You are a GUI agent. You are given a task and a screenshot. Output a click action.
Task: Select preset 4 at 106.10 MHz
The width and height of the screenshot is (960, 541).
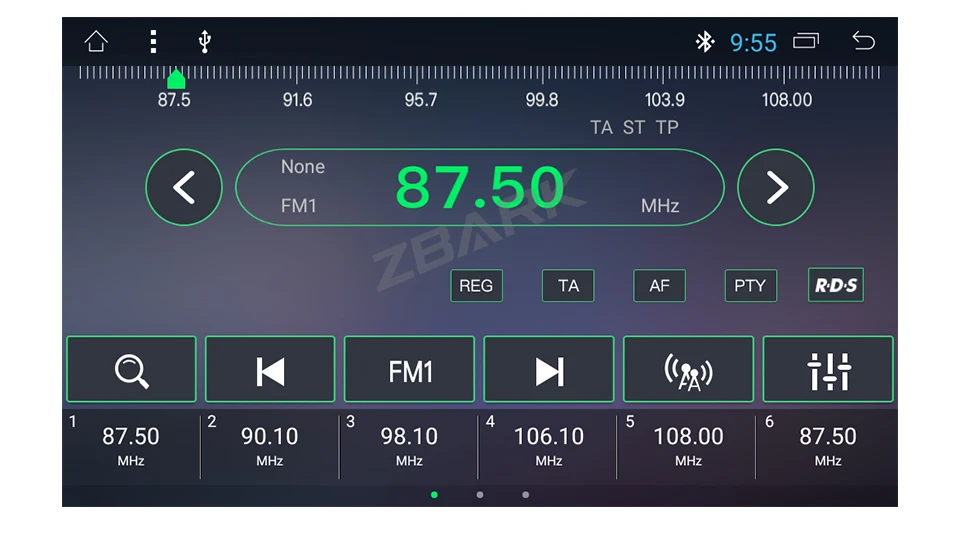549,447
